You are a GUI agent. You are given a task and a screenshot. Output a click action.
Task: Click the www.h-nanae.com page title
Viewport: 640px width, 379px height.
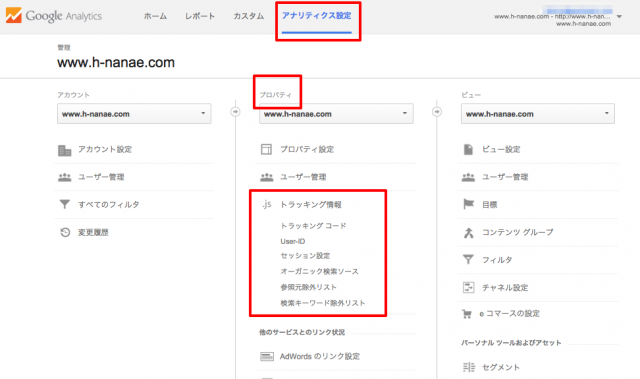click(x=116, y=62)
